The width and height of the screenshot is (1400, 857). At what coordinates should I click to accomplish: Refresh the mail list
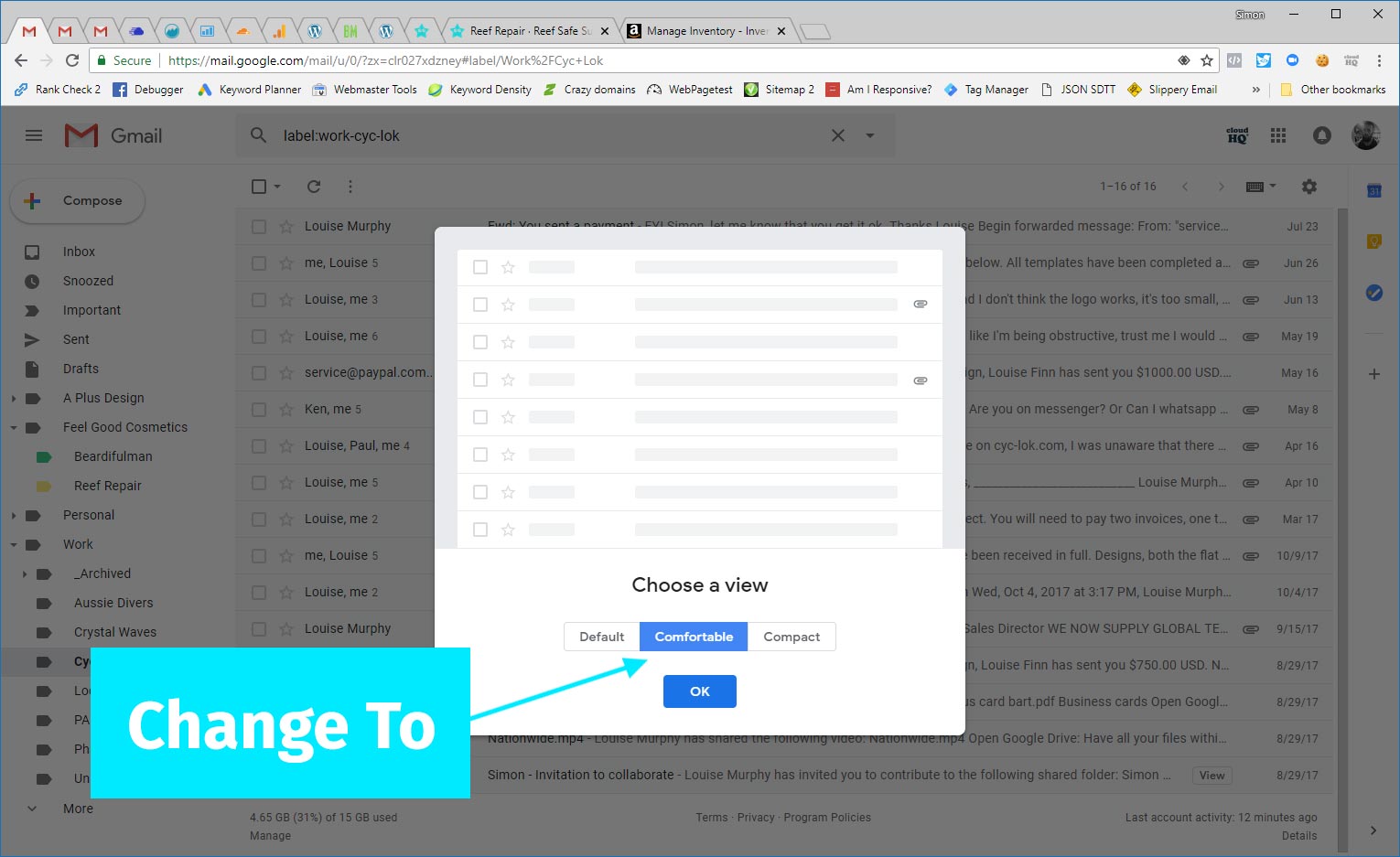[314, 187]
